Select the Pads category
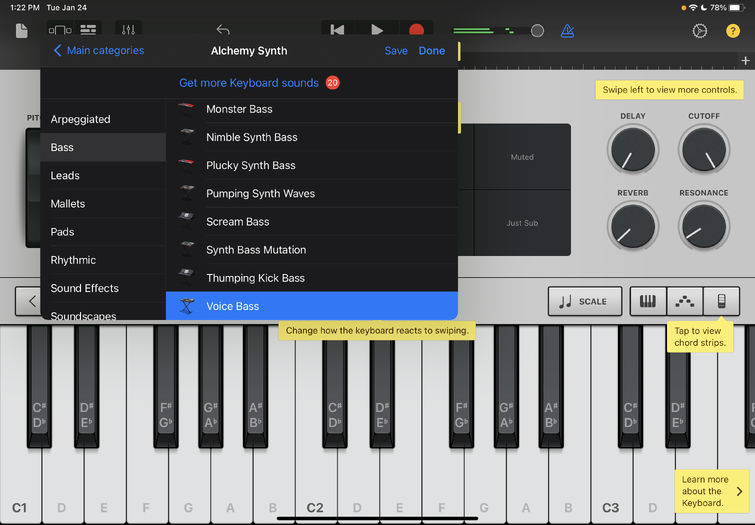 103,232
